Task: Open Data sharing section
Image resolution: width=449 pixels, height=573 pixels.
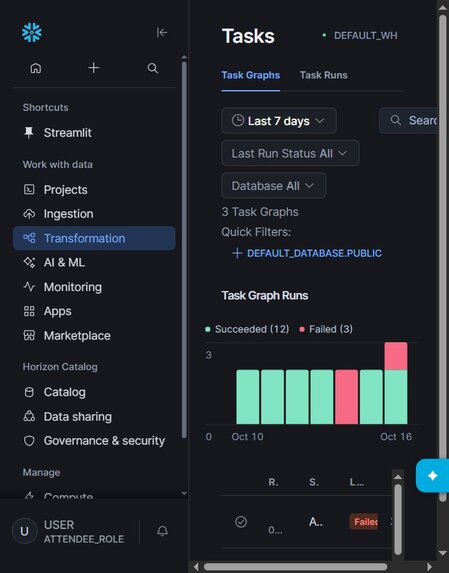Action: pos(94,417)
